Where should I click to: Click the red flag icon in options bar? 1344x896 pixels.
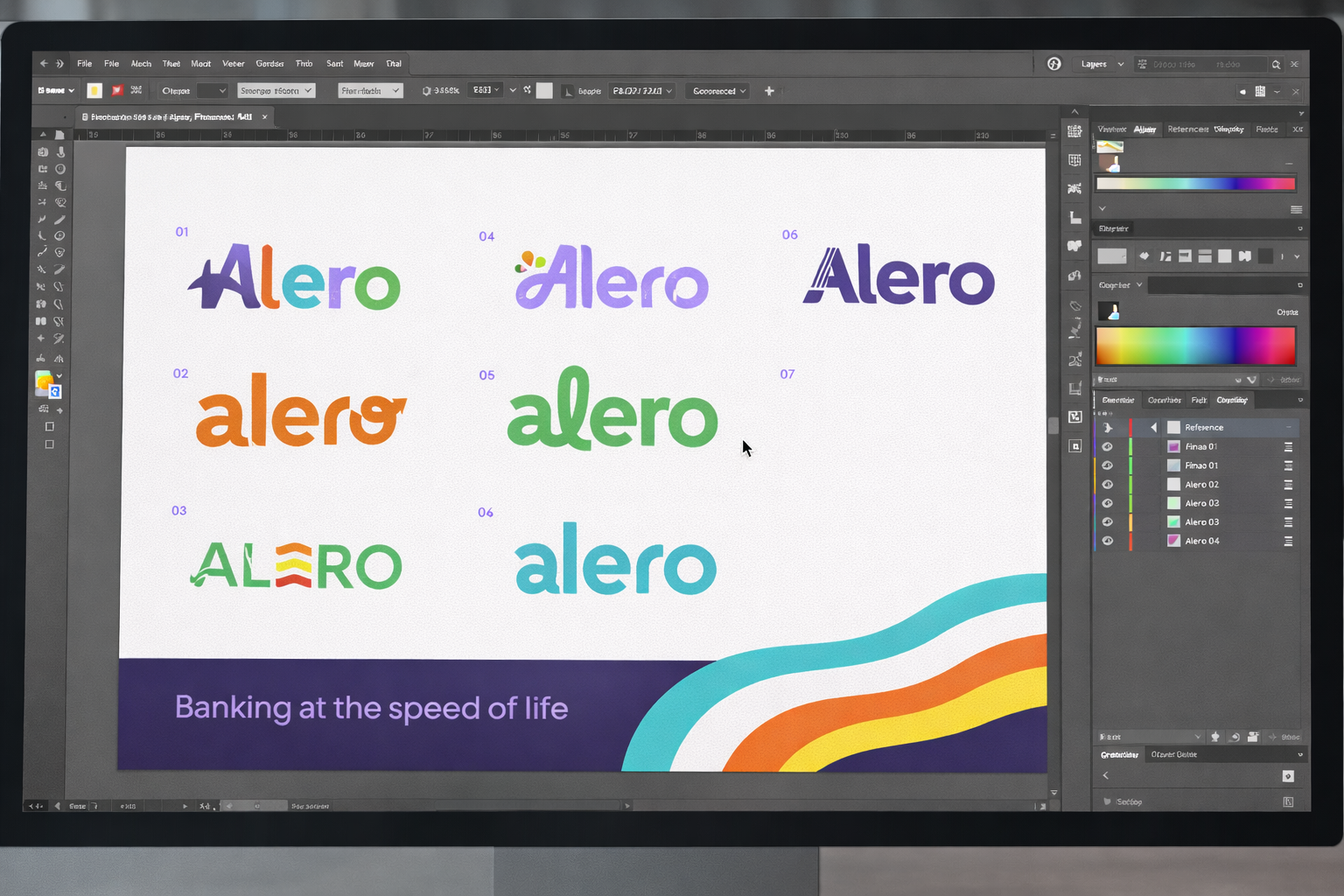pyautogui.click(x=117, y=91)
